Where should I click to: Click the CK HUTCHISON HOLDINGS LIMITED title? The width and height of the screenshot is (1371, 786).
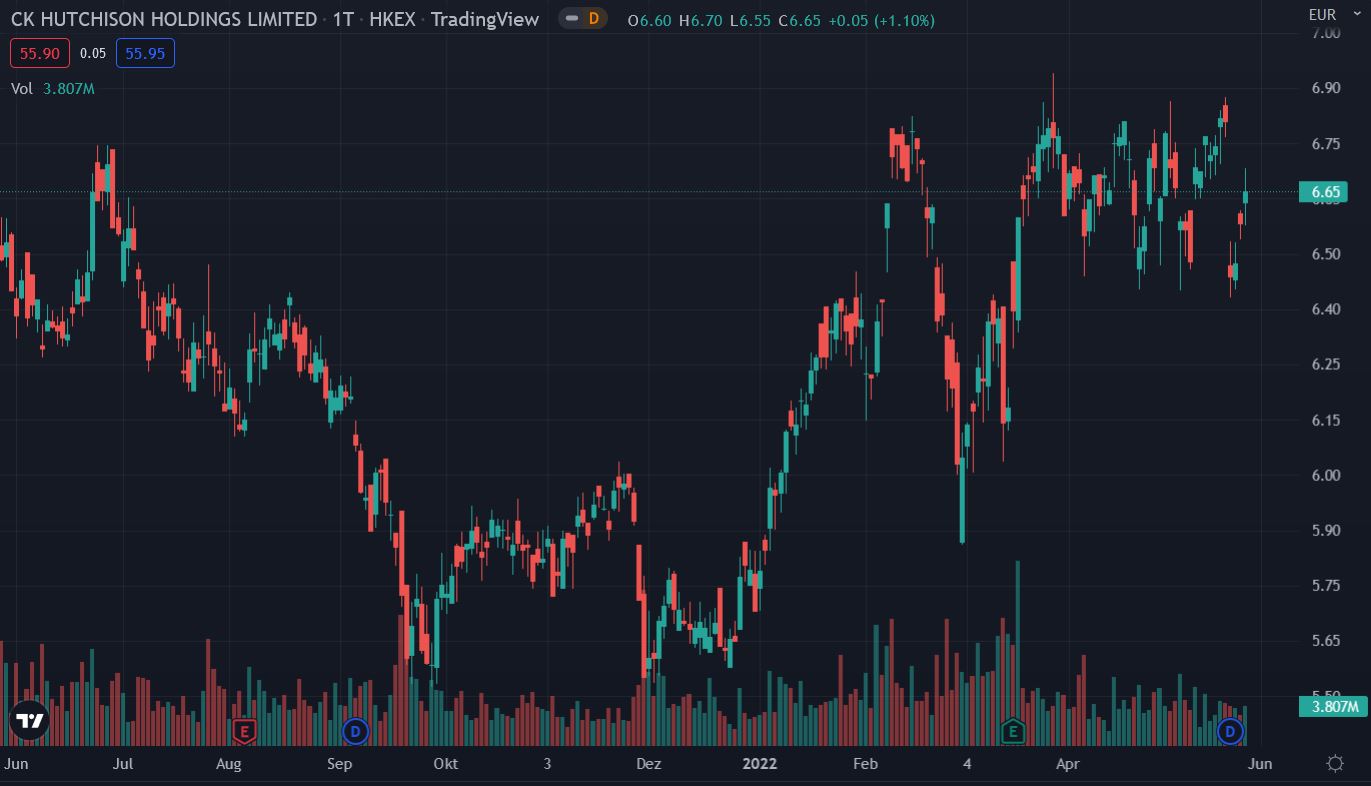[x=164, y=19]
